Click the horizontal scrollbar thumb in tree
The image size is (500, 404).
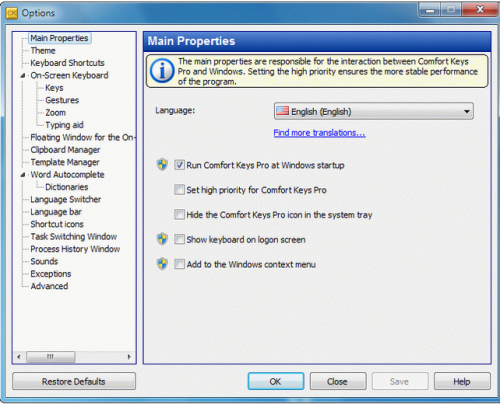click(51, 357)
